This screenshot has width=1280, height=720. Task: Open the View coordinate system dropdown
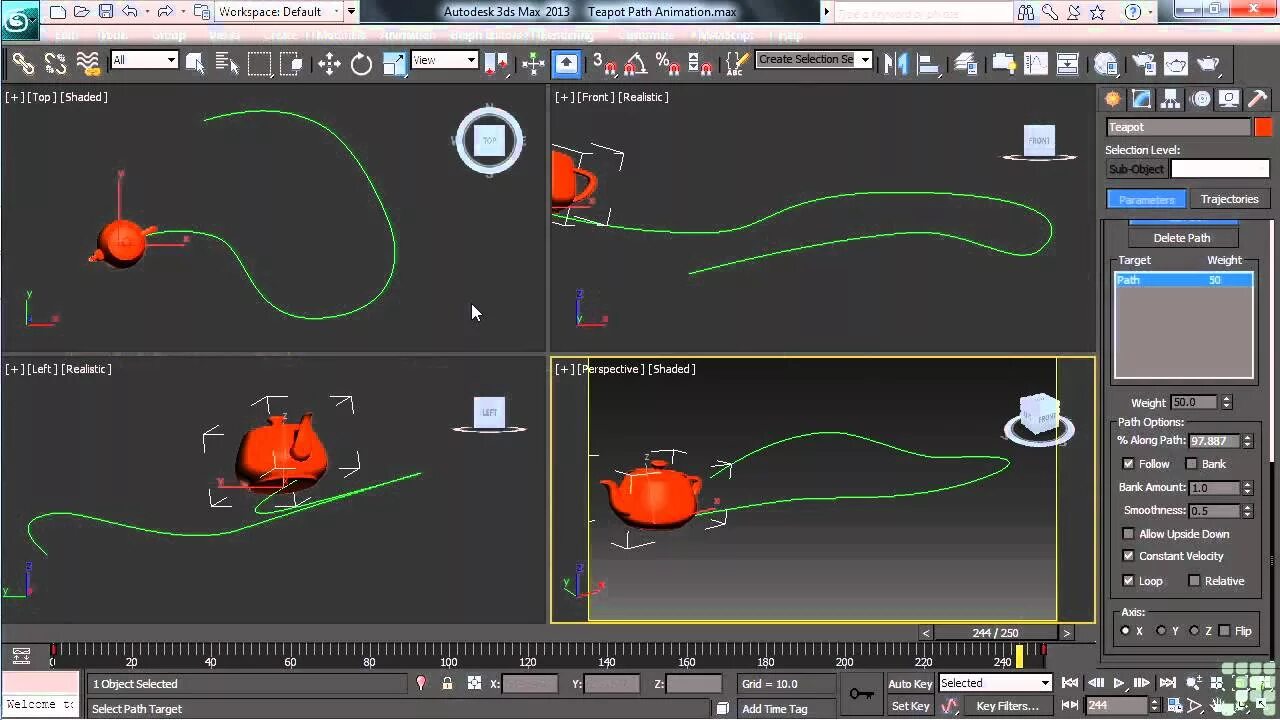pyautogui.click(x=444, y=60)
